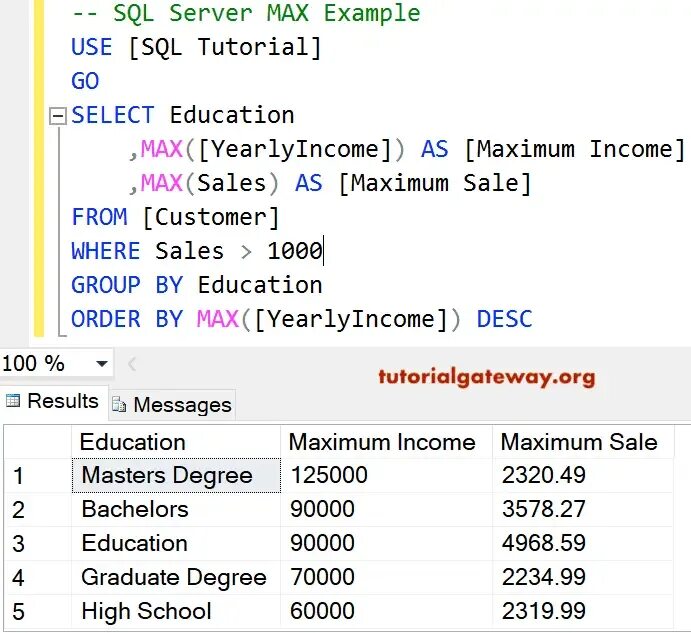Screen dimensions: 691x633
Task: Switch to the Messages tab
Action: pos(172,404)
